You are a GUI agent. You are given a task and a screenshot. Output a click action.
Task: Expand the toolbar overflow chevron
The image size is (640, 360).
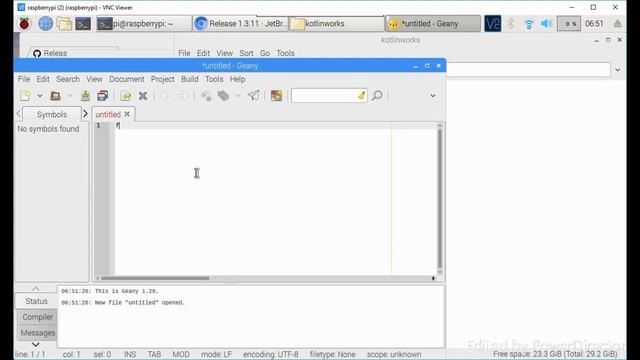click(433, 96)
